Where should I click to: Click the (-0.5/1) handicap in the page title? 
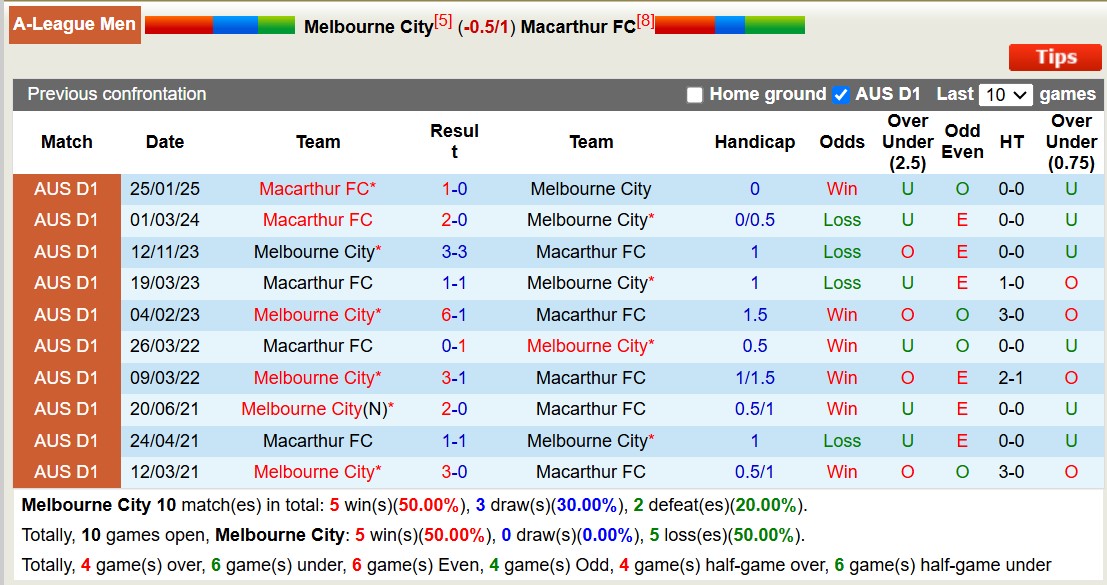487,26
